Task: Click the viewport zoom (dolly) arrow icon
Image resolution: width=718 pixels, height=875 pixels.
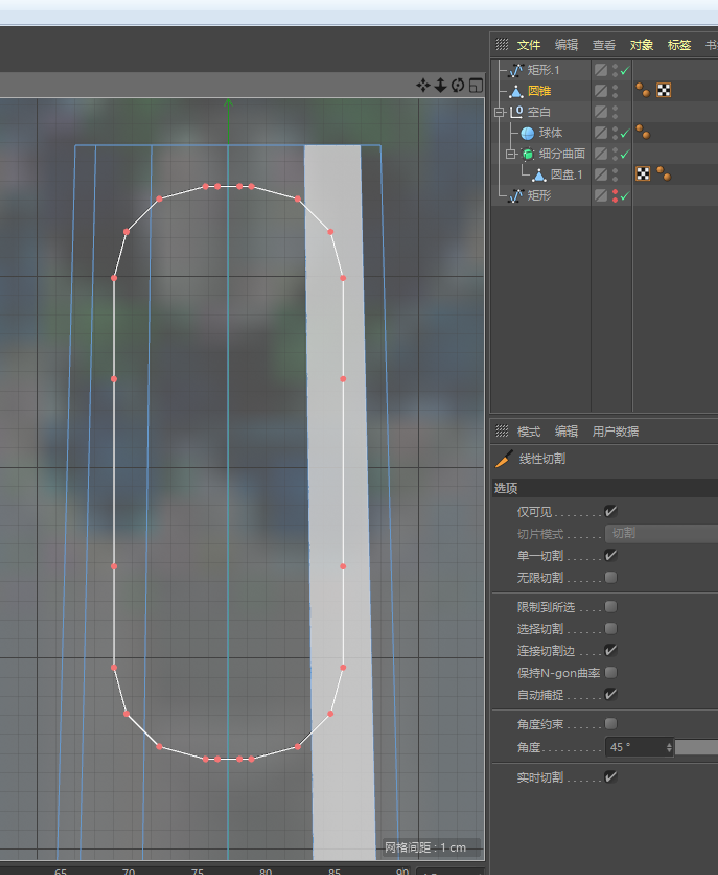Action: tap(440, 86)
